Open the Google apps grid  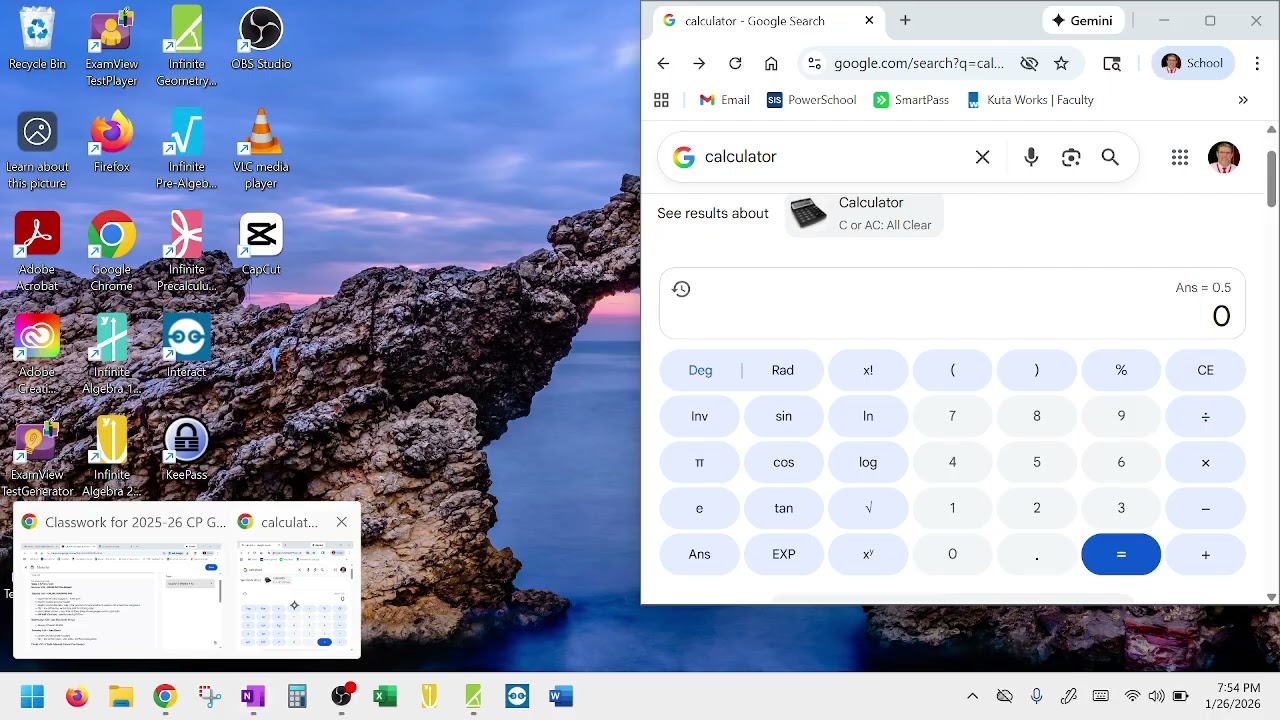(1180, 157)
